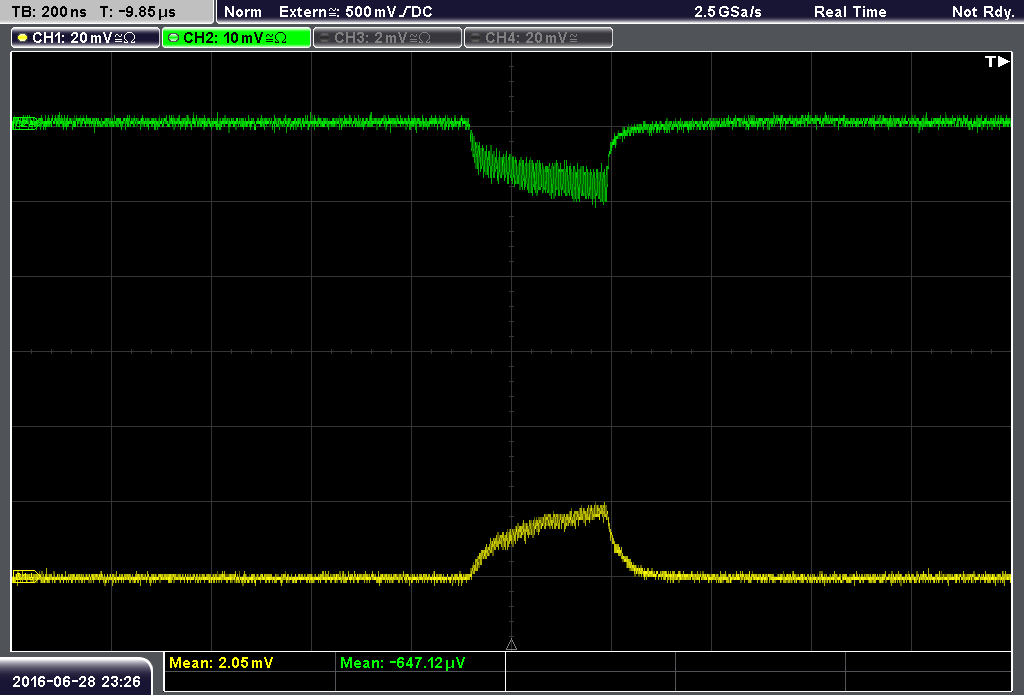The width and height of the screenshot is (1024, 695).
Task: Click the TB: 200 ns timebase readout
Action: 49,12
